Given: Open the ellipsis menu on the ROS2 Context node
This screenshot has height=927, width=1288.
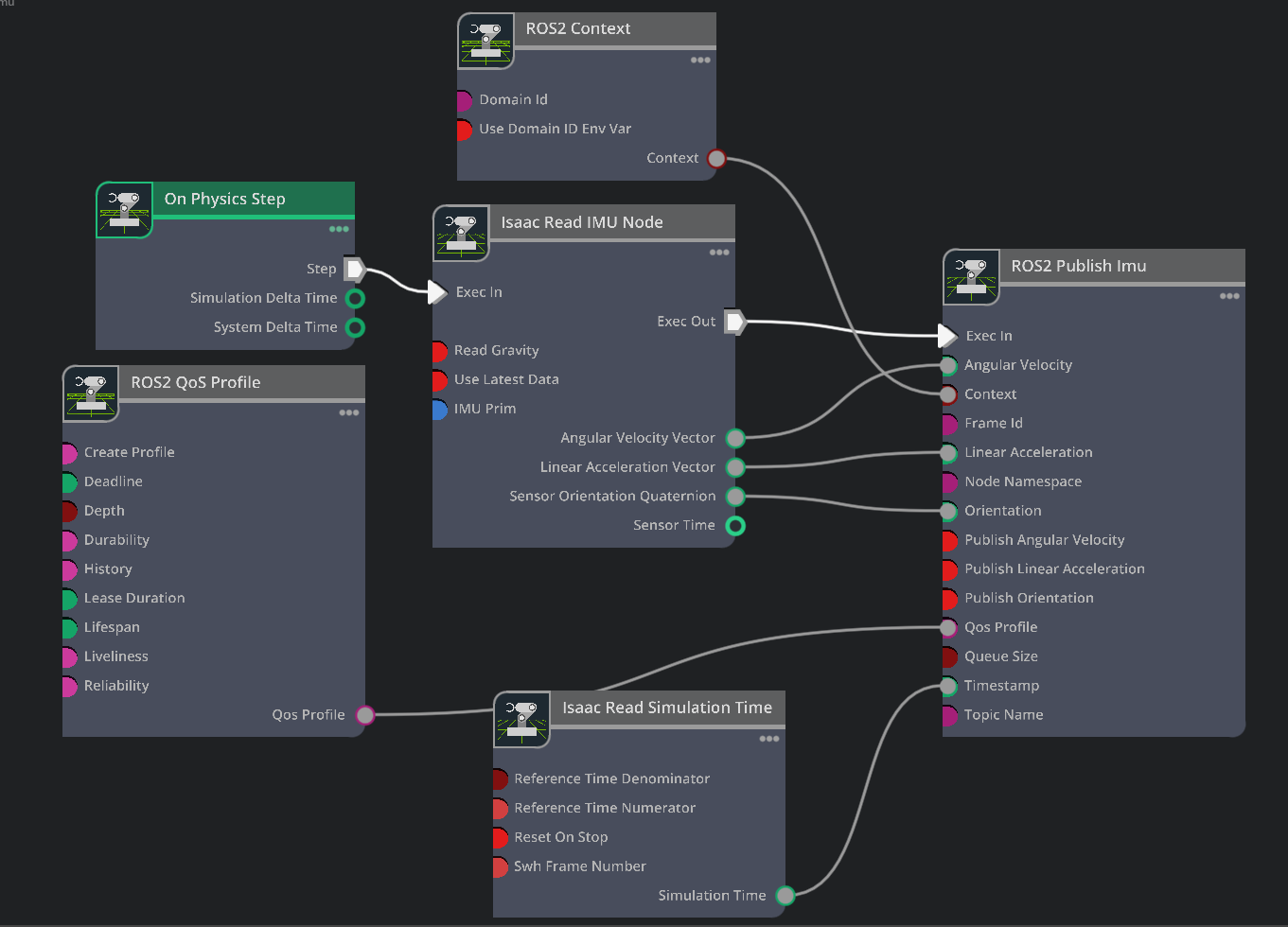Looking at the screenshot, I should click(x=700, y=60).
